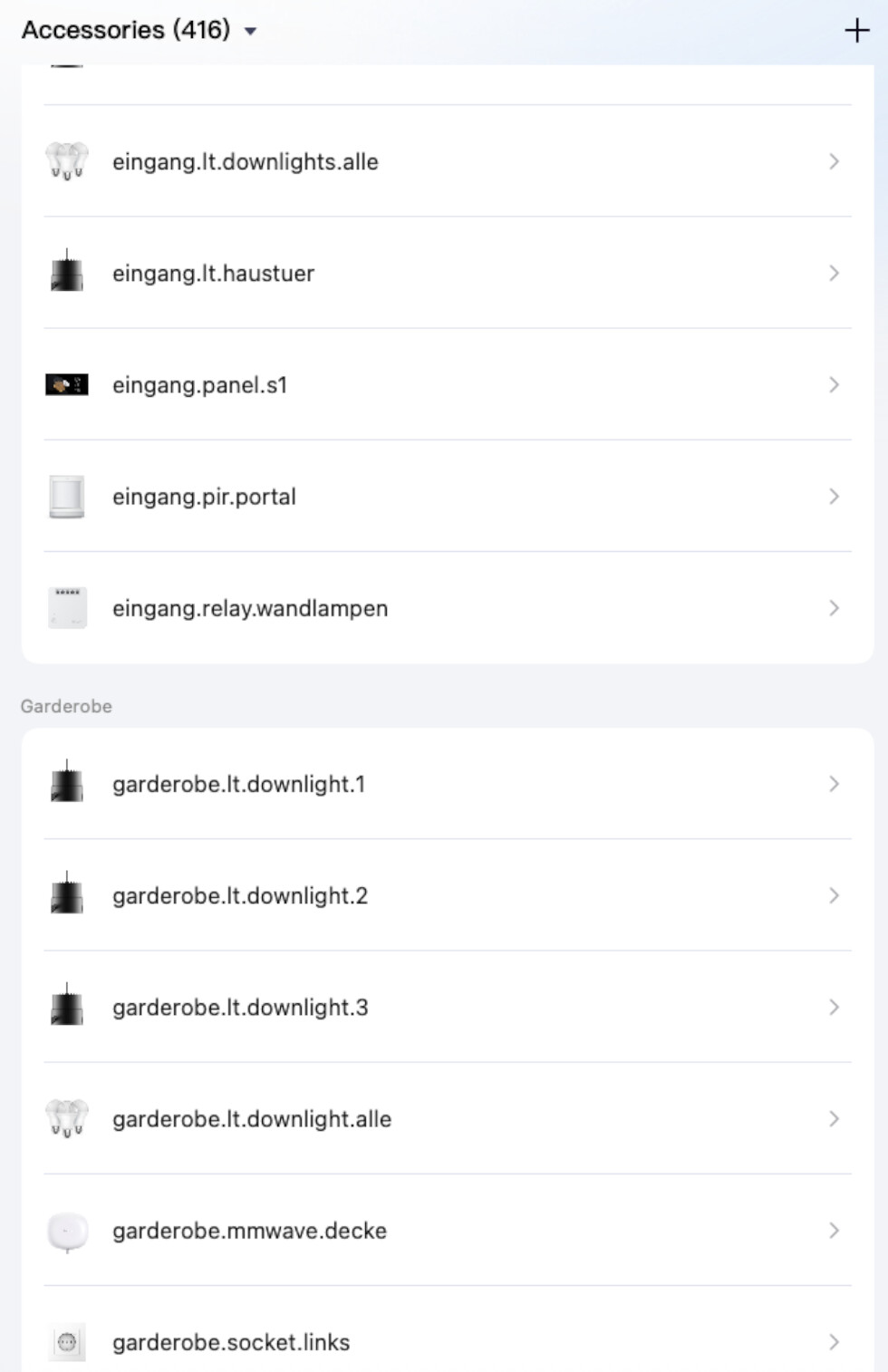Viewport: 888px width, 1372px height.
Task: Expand the eingang.lt.haustuer row chevron
Action: (834, 273)
